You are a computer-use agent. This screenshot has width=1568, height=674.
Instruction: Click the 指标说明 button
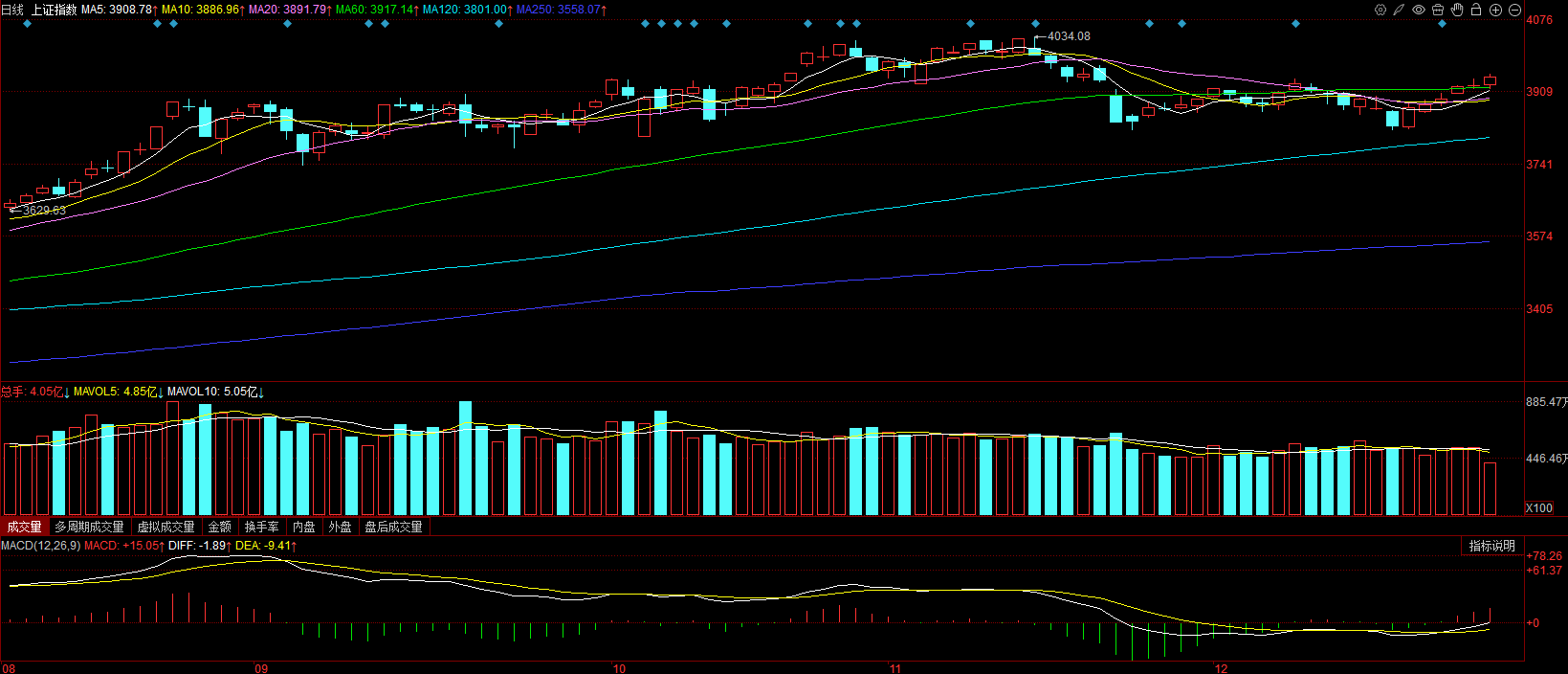pyautogui.click(x=1491, y=546)
